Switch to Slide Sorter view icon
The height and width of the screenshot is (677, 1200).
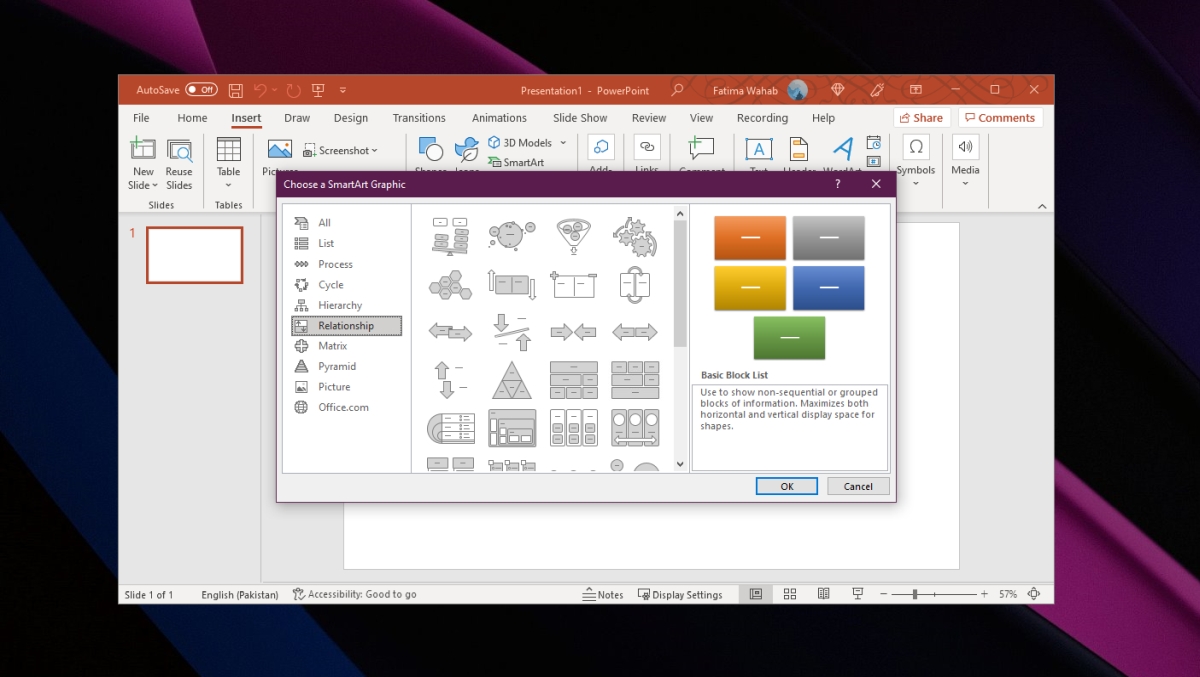pos(790,594)
